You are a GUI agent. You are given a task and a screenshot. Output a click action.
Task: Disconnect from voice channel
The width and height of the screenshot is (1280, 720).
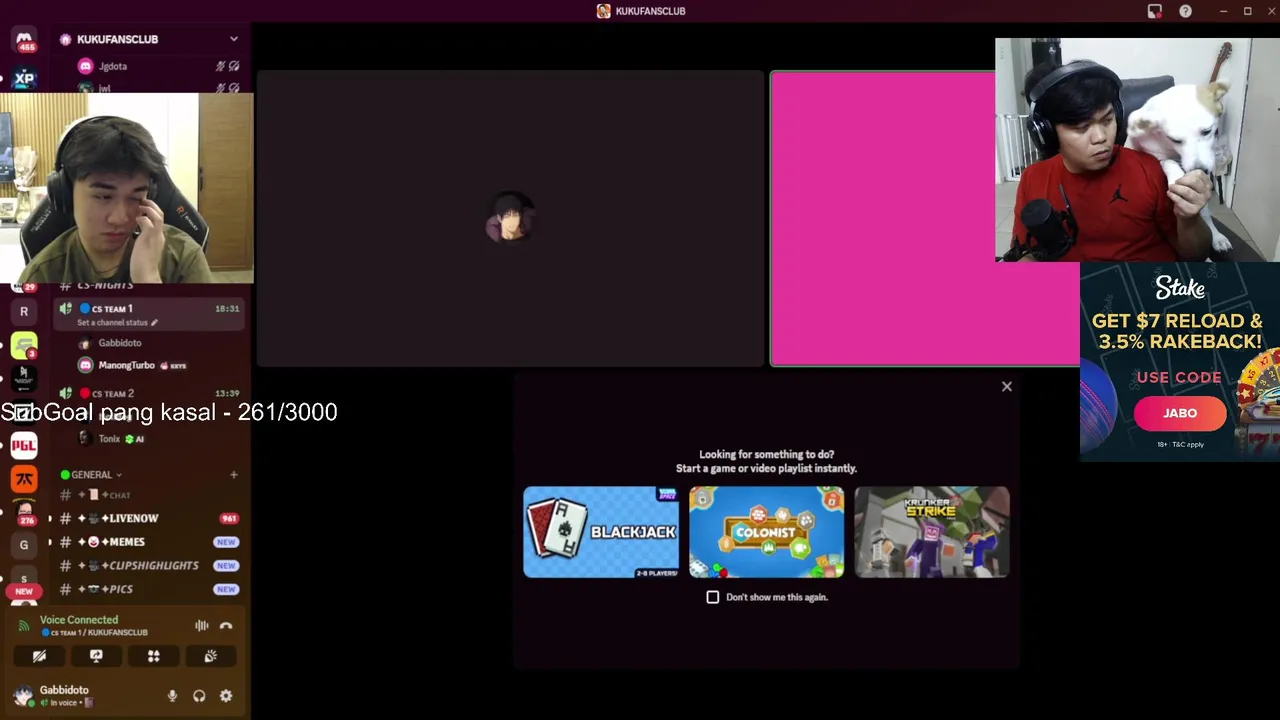coord(226,626)
